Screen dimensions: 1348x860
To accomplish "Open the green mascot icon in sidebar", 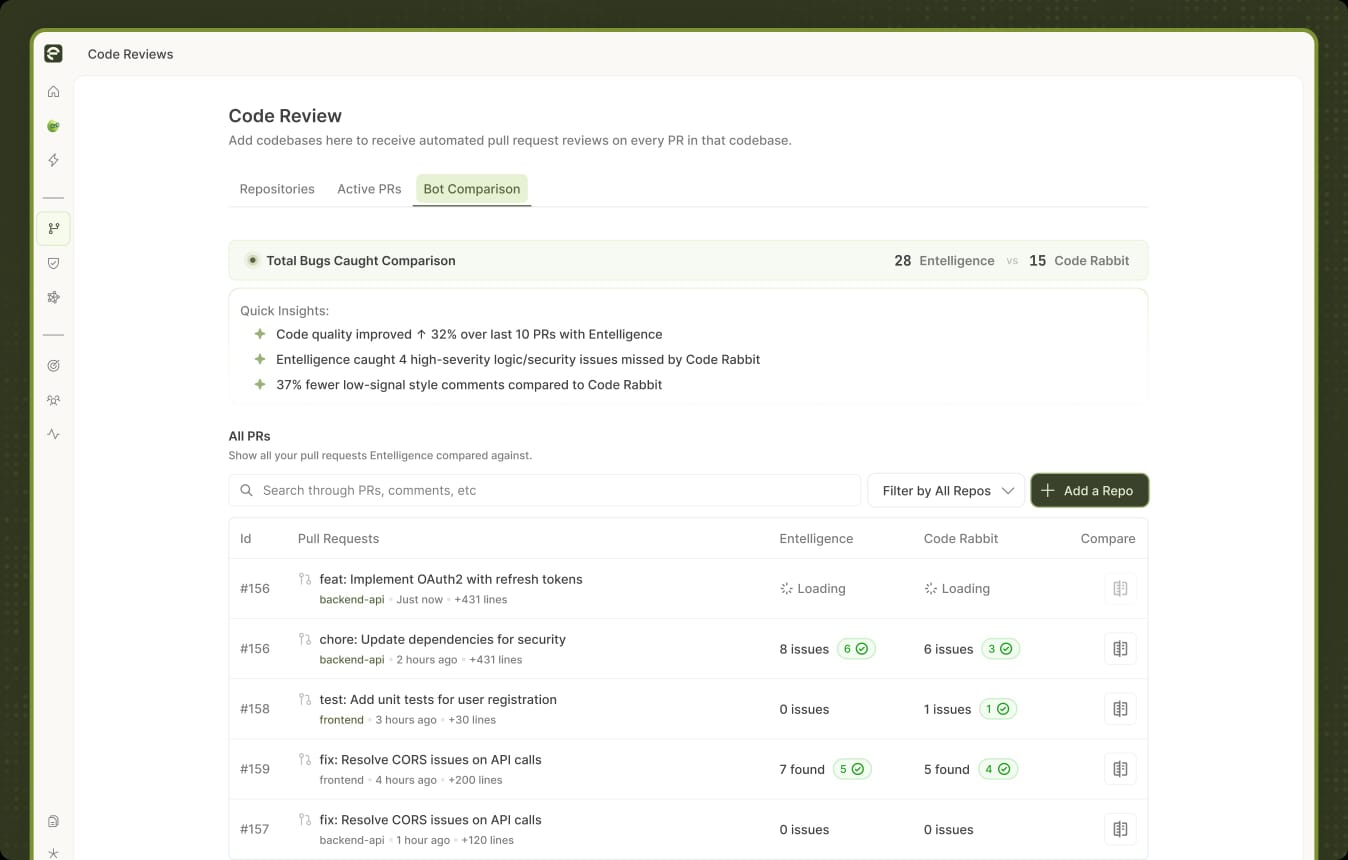I will [x=54, y=126].
